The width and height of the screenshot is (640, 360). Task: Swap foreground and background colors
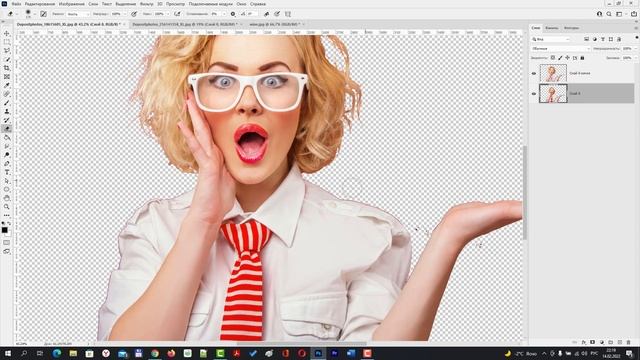9,224
